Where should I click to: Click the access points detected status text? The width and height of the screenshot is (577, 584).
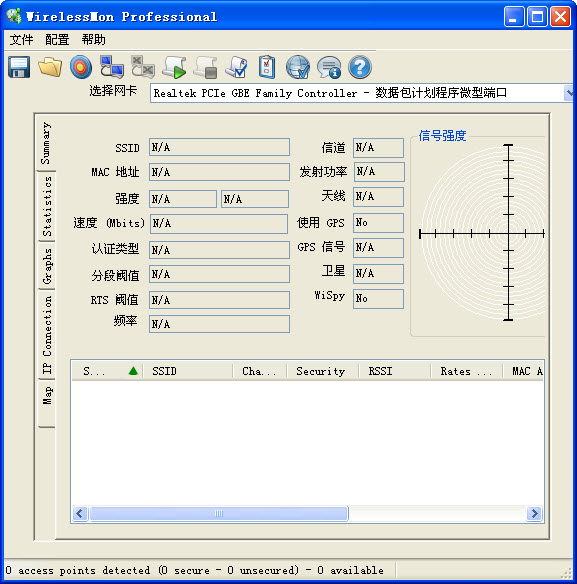point(194,571)
